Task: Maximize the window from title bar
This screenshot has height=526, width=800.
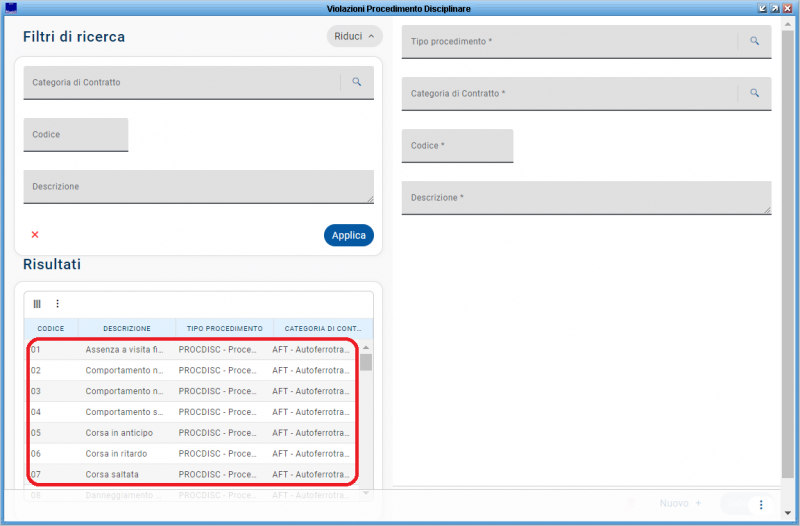Action: (775, 8)
